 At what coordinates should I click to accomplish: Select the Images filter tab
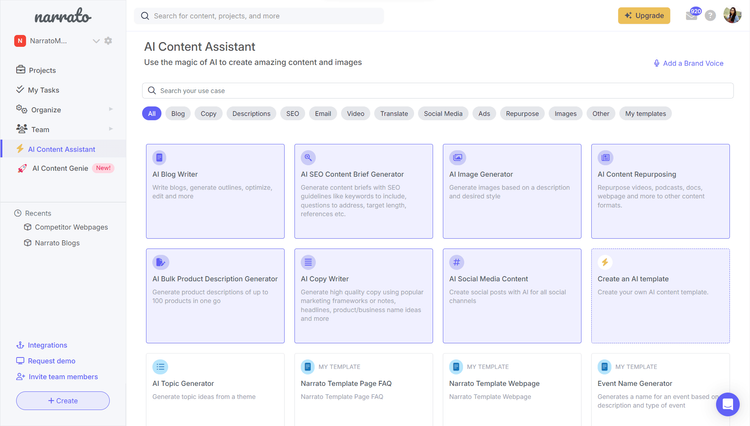[x=565, y=113]
